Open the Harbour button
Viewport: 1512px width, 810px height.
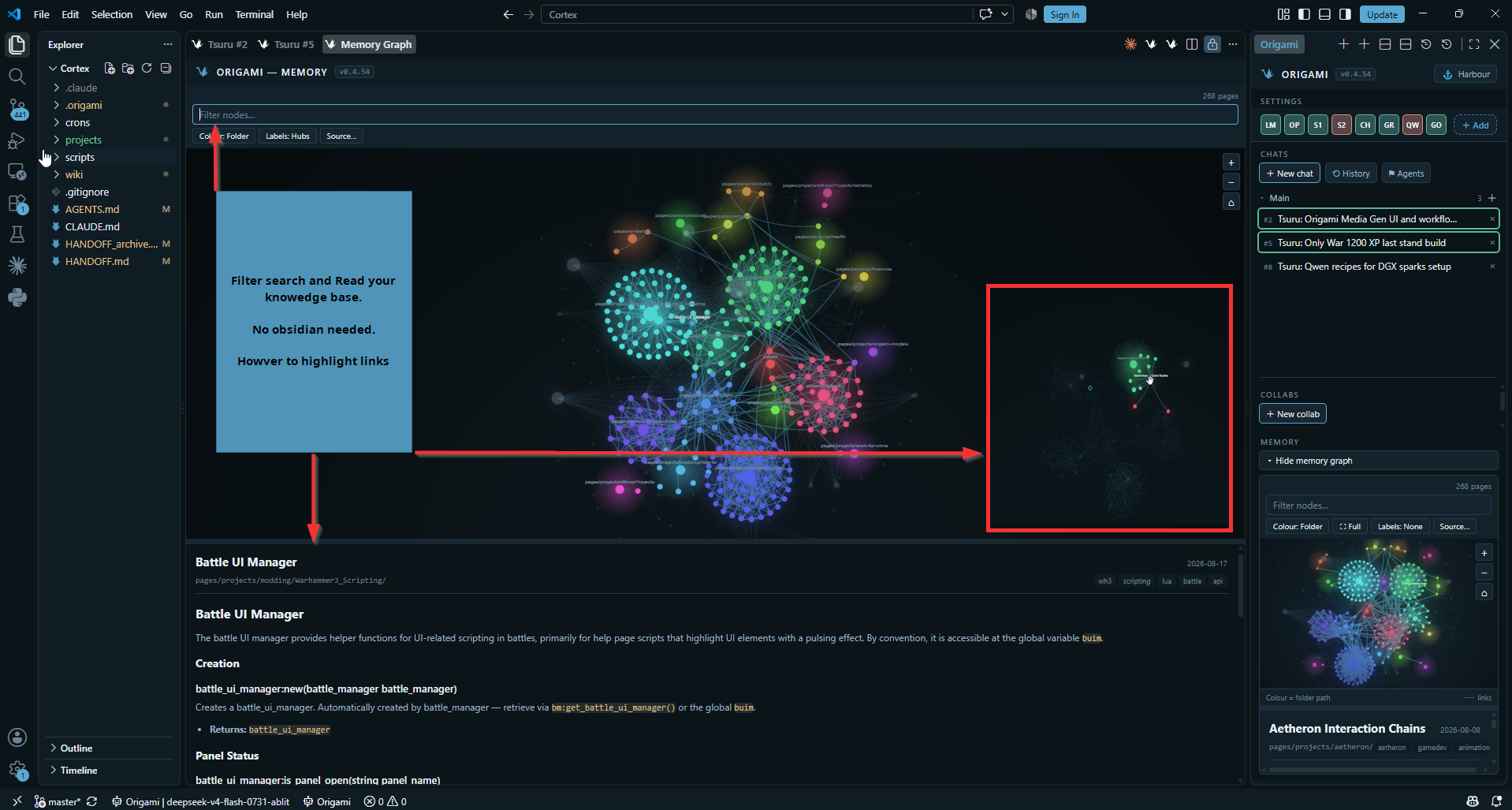[x=1465, y=74]
